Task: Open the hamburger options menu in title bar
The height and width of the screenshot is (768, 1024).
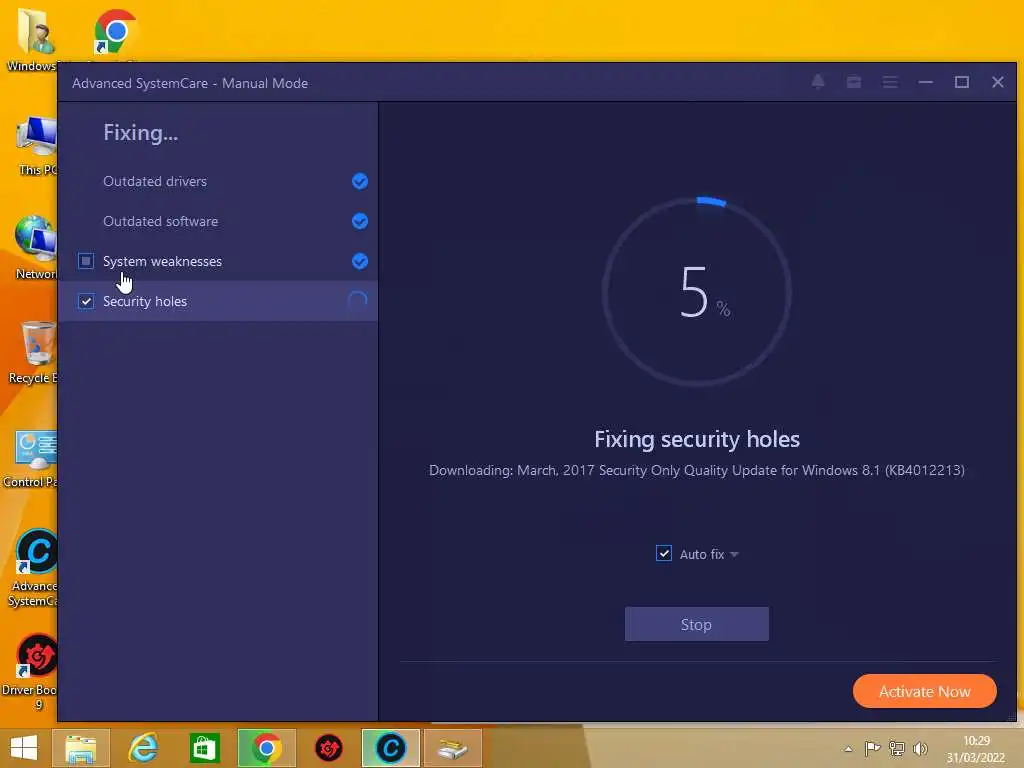Action: (x=889, y=82)
